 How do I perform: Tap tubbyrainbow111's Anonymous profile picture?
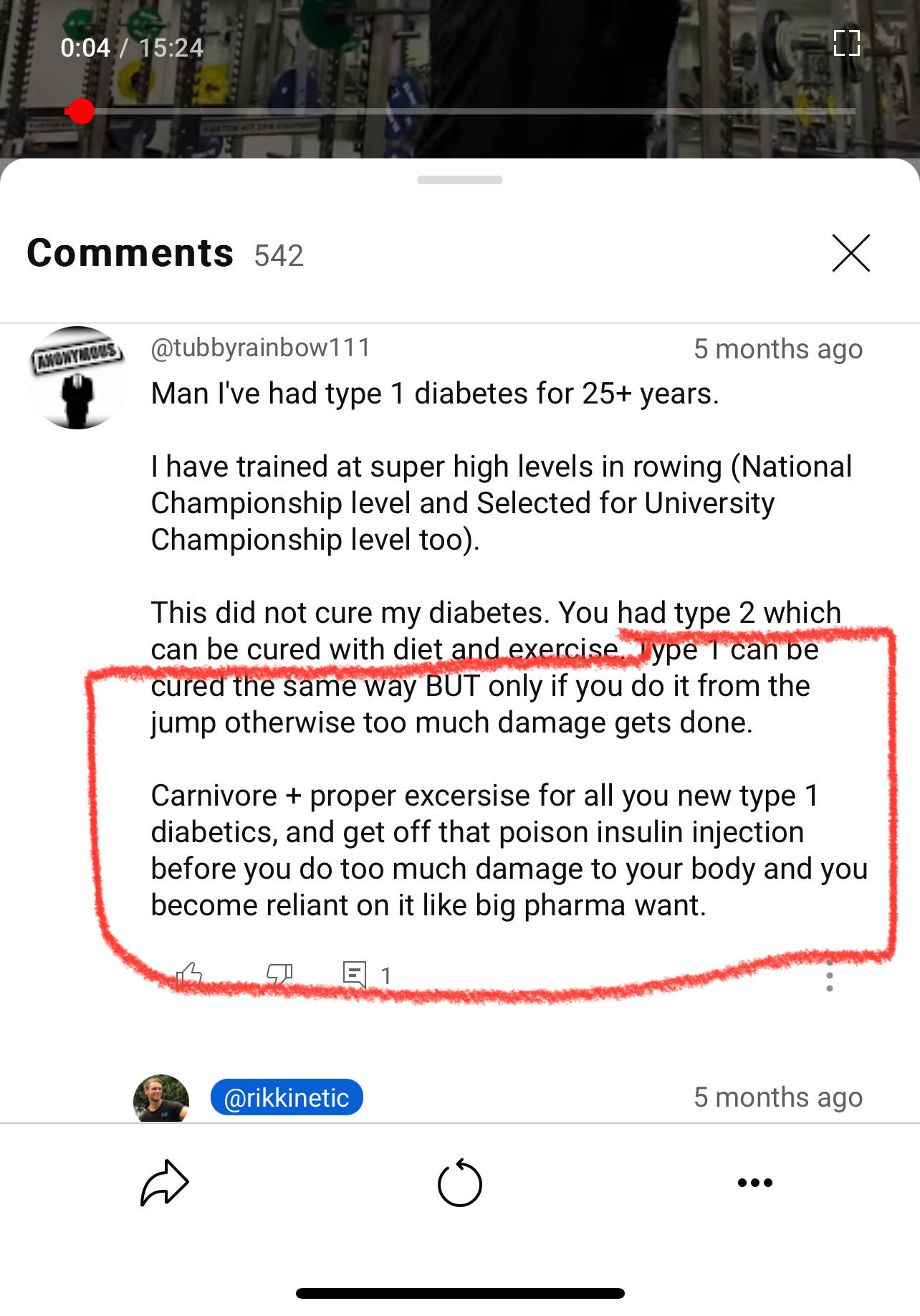(x=77, y=378)
